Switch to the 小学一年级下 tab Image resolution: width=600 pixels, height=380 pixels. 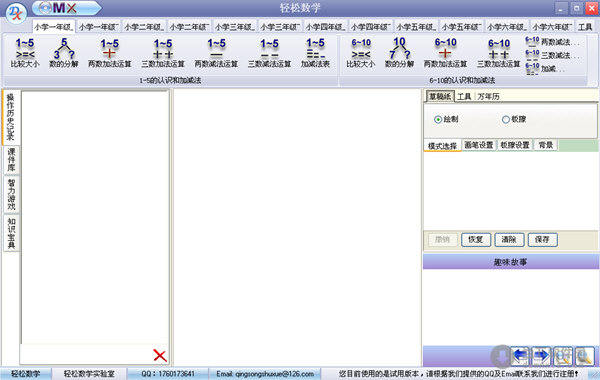click(x=99, y=27)
